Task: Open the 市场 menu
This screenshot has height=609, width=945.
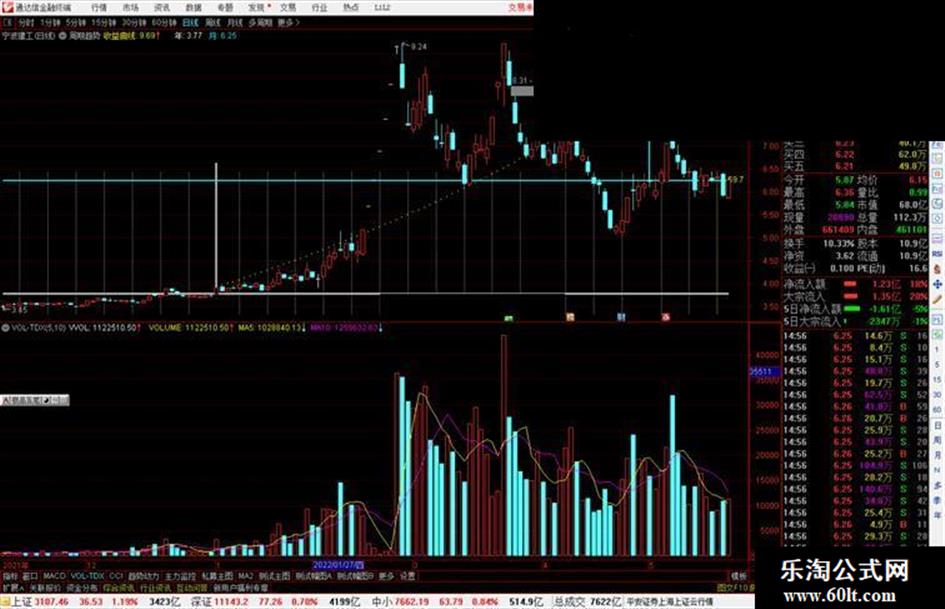Action: 130,8
